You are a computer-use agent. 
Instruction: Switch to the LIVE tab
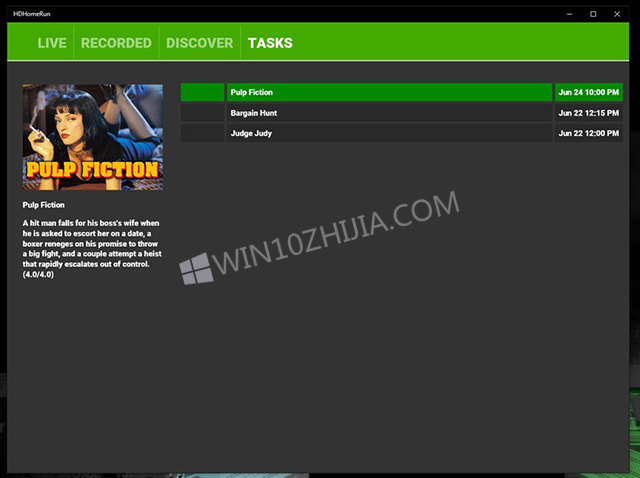tap(52, 43)
